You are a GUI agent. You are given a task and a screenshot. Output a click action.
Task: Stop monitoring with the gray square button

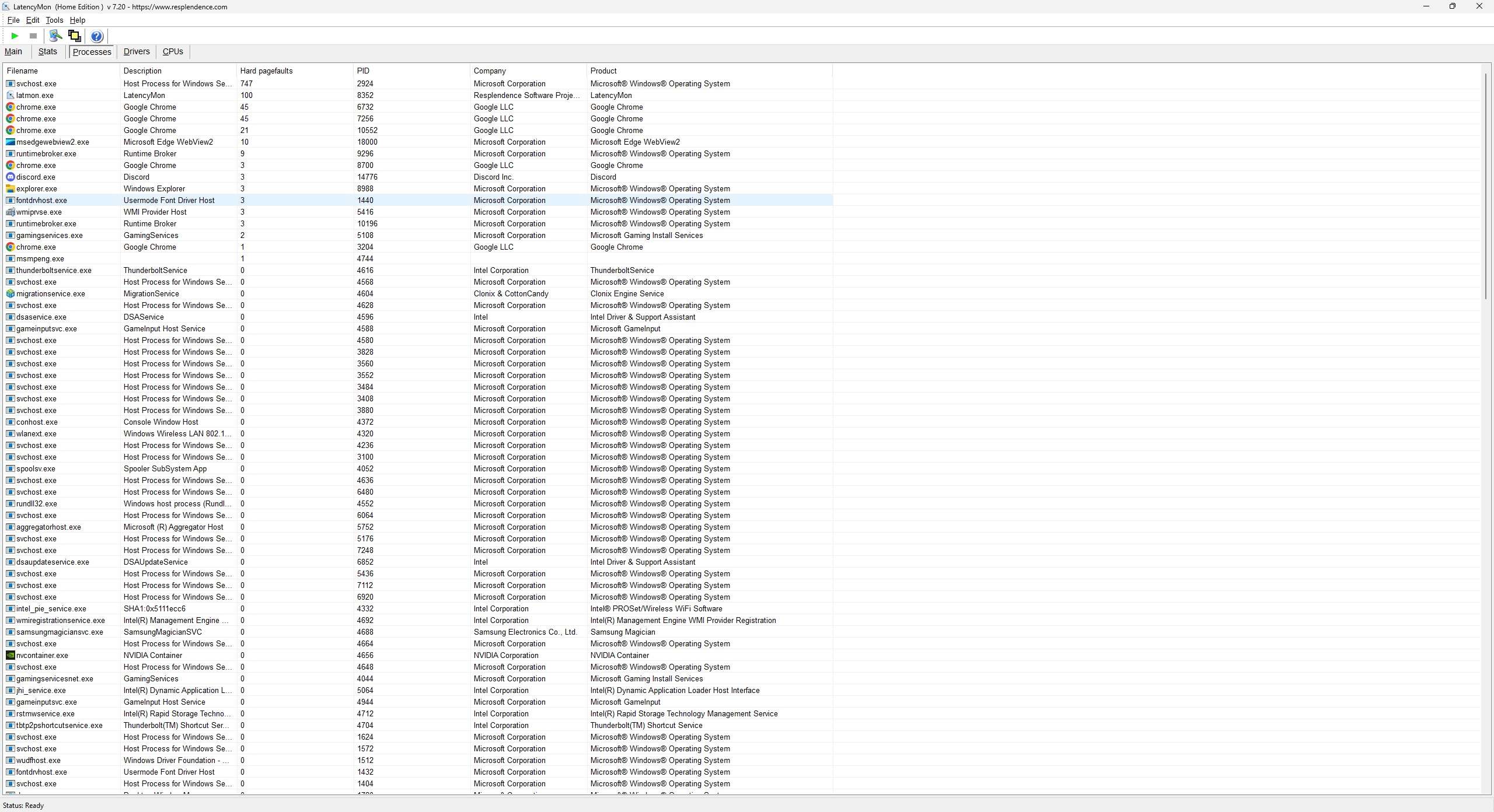pos(33,36)
